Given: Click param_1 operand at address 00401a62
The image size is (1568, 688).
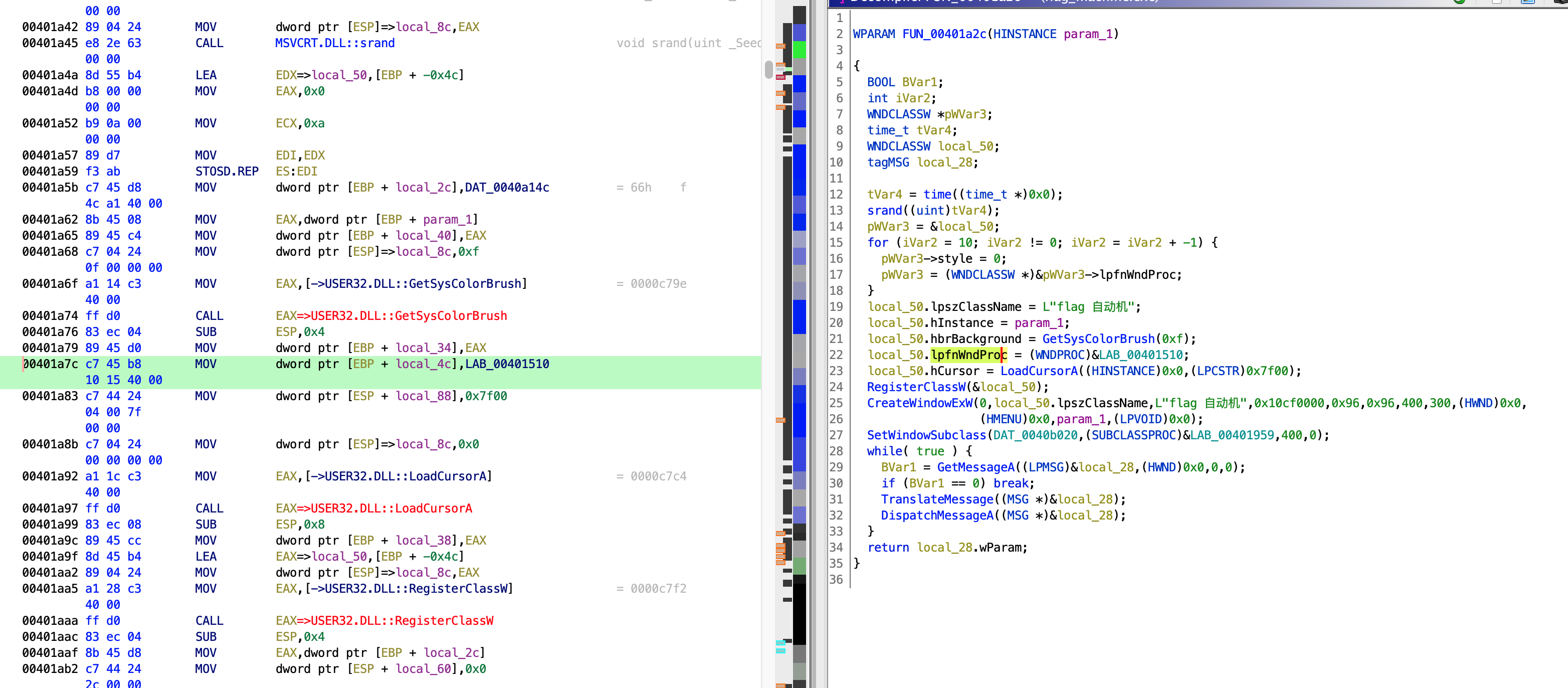Looking at the screenshot, I should point(447,219).
